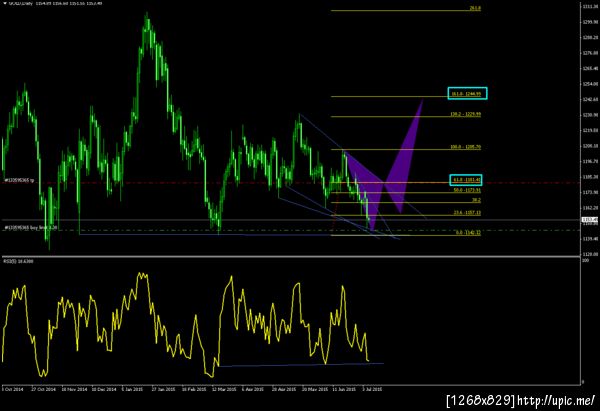Click the GOLD,Daily chart title text
Screen dimensions: 600x411
point(21,3)
